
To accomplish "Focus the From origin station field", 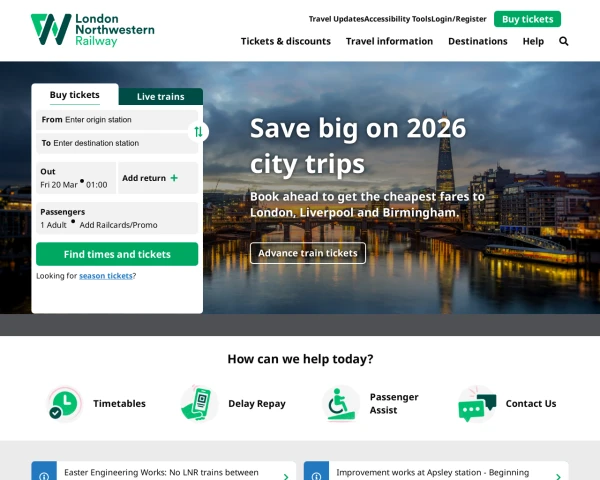I will [x=117, y=120].
